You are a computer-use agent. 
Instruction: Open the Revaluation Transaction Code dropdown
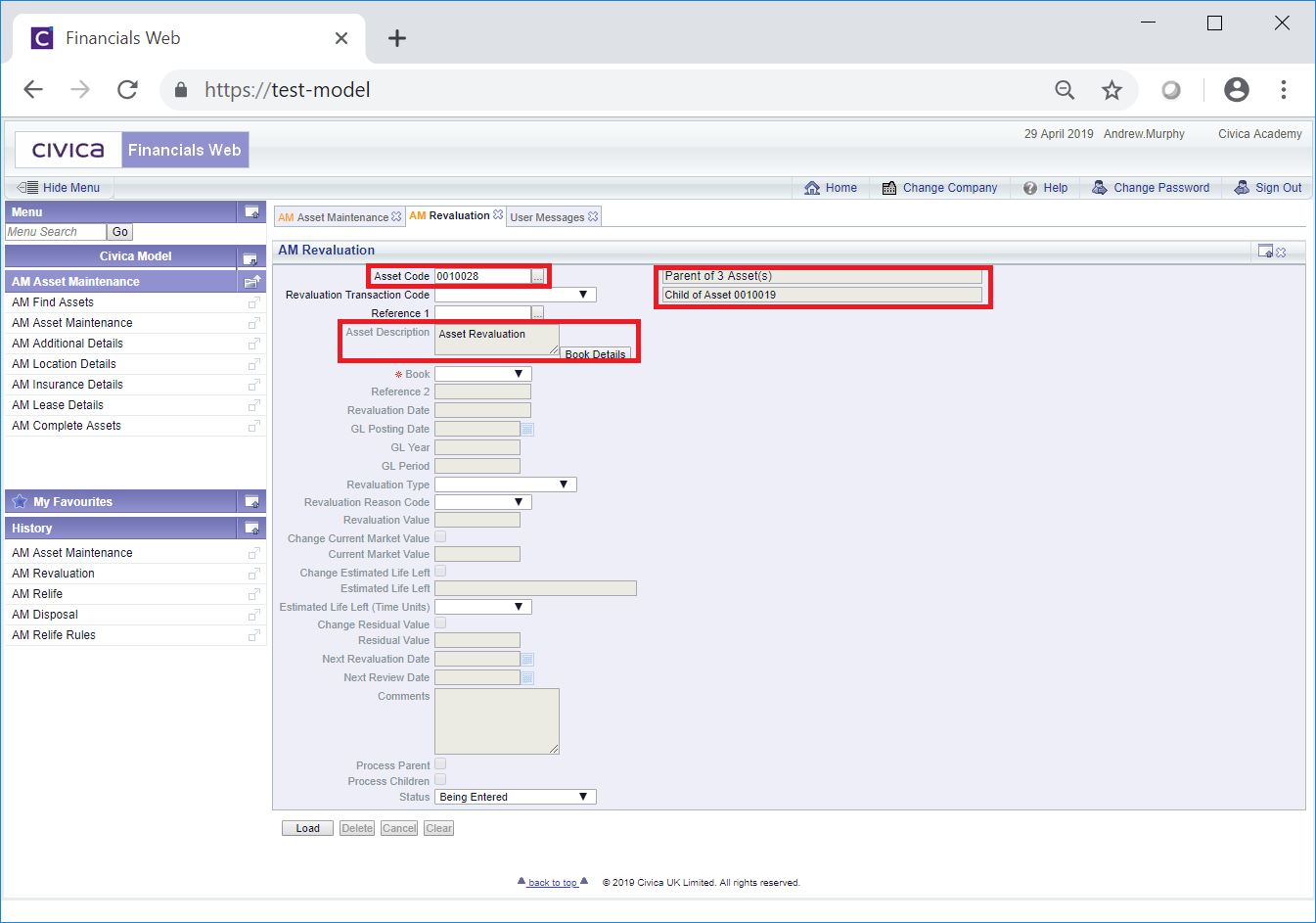coord(516,295)
